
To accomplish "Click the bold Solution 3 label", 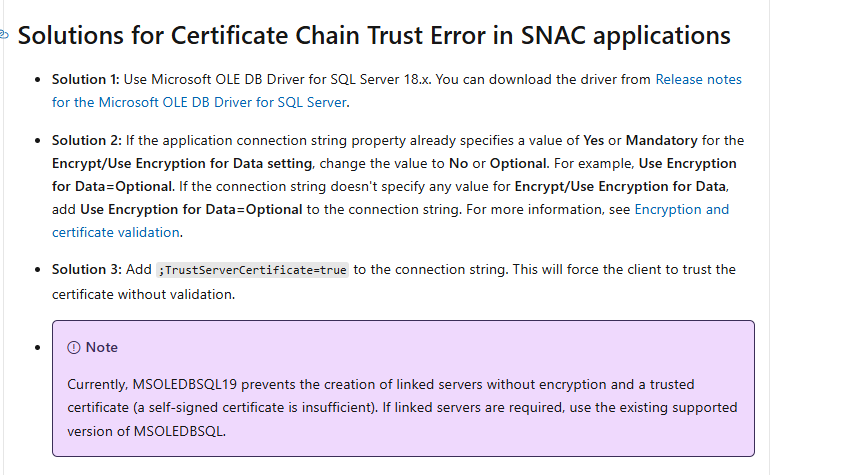I will click(x=87, y=270).
